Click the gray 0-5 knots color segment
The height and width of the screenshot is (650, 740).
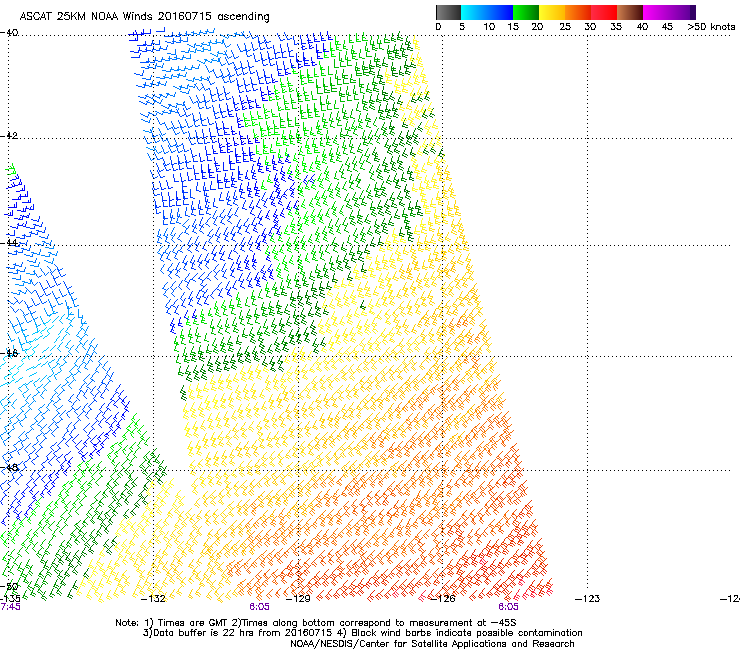tap(448, 12)
